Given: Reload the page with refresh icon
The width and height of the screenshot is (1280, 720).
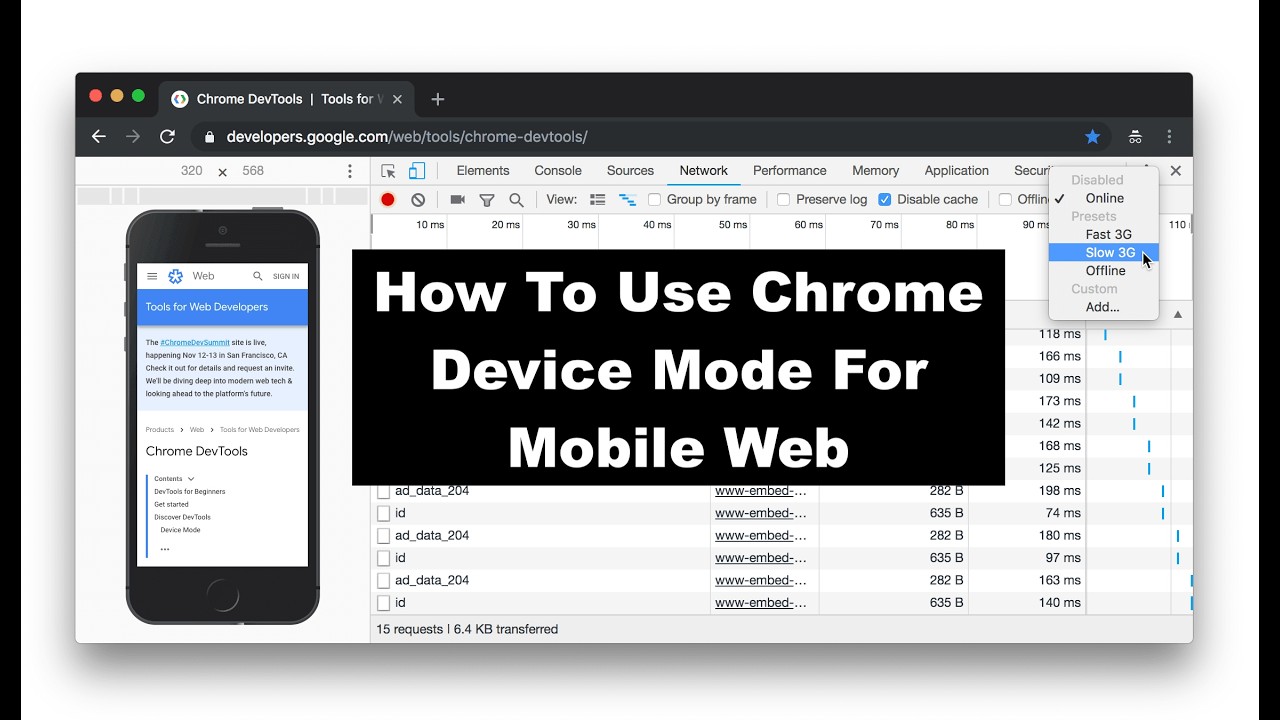Looking at the screenshot, I should coord(168,136).
